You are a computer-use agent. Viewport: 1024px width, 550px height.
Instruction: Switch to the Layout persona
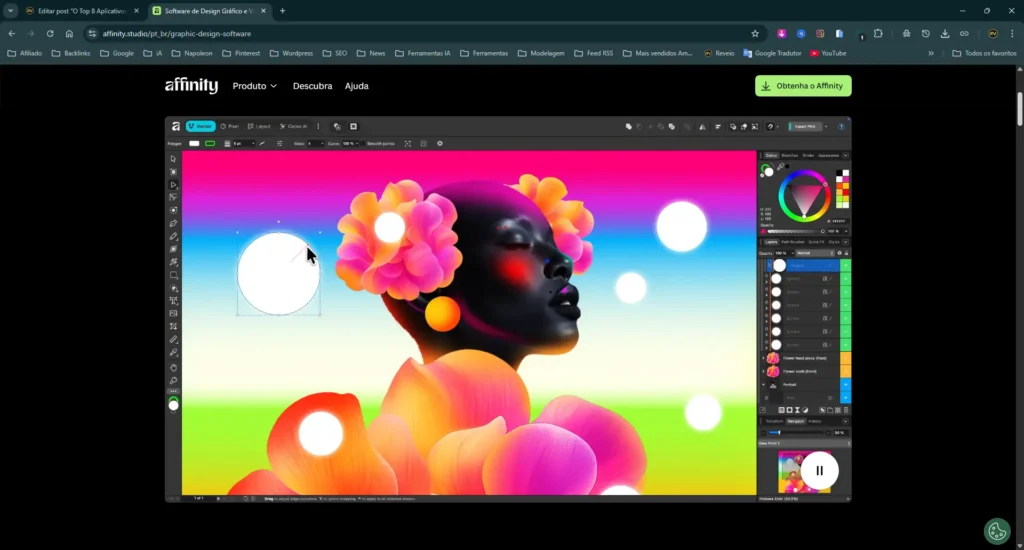(x=259, y=127)
